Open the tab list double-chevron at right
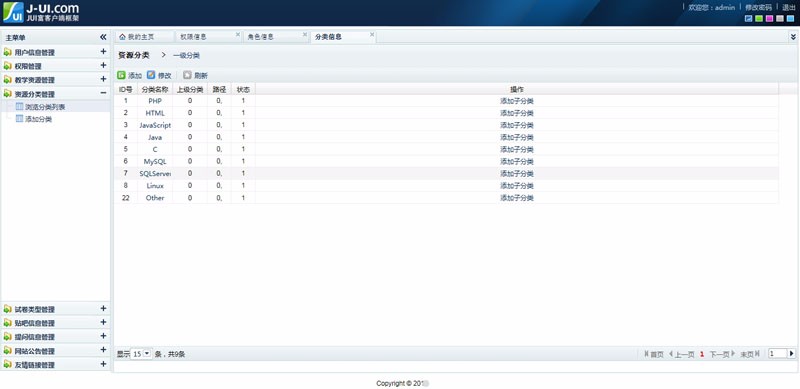Image resolution: width=800 pixels, height=389 pixels. pyautogui.click(x=793, y=37)
